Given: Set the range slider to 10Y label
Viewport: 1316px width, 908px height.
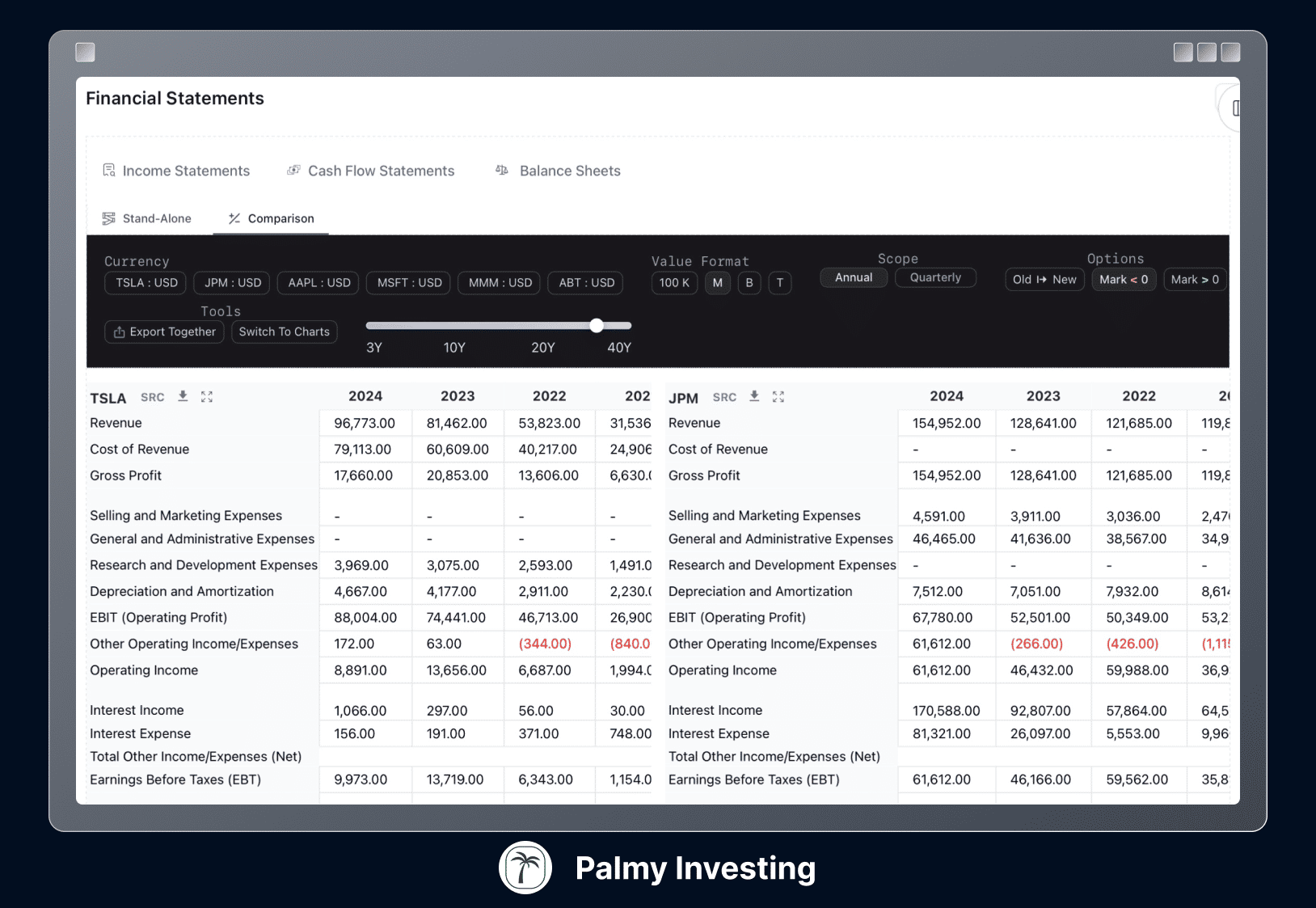Looking at the screenshot, I should click(x=454, y=348).
